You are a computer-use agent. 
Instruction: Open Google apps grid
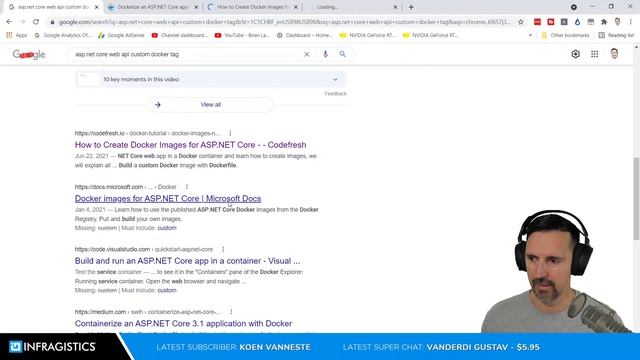click(594, 54)
